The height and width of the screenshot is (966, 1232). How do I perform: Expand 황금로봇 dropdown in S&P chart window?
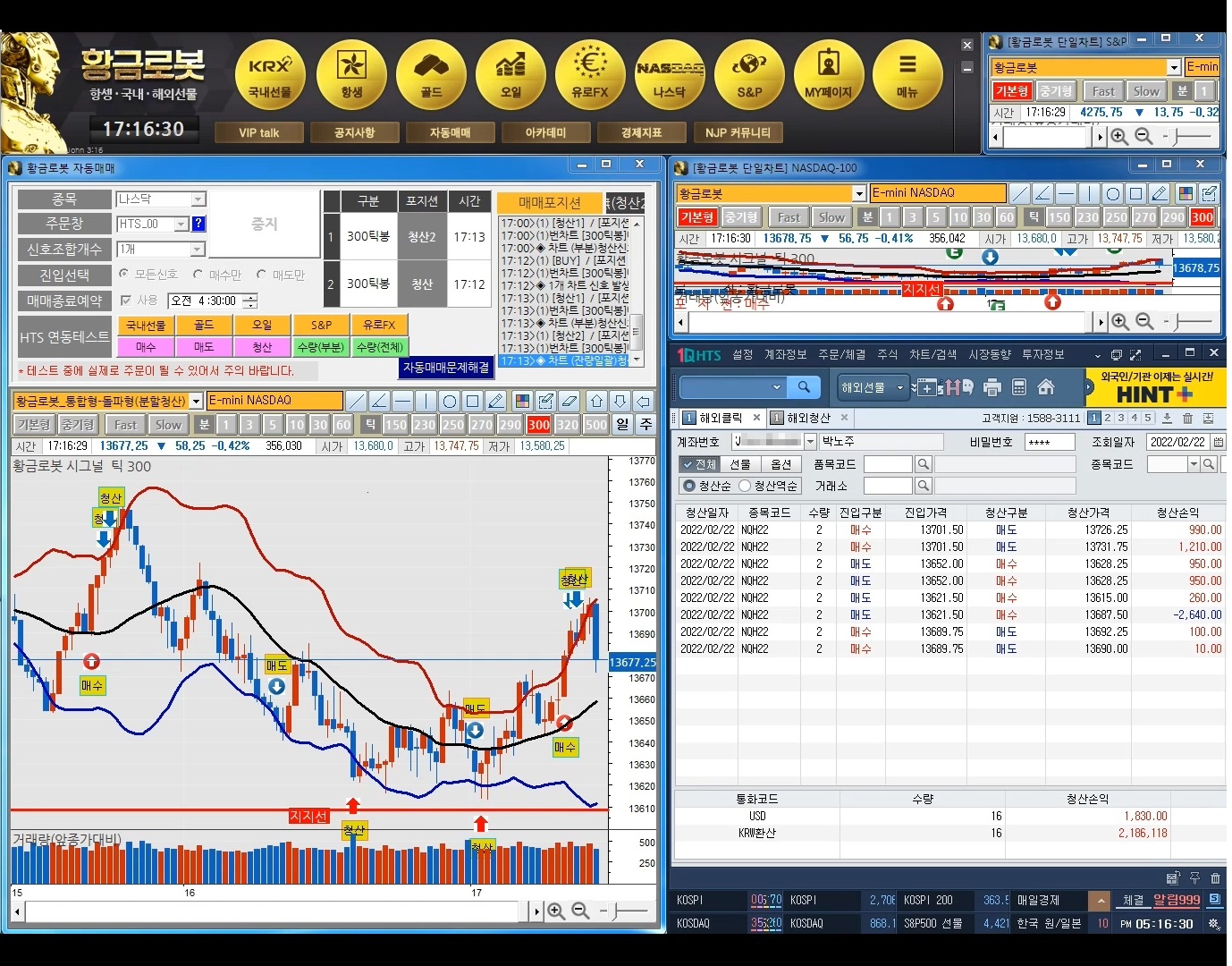(1174, 67)
